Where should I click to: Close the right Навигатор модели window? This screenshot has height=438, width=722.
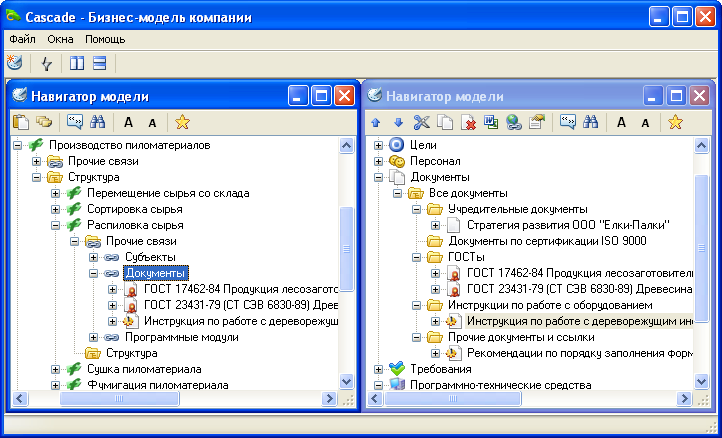point(699,96)
